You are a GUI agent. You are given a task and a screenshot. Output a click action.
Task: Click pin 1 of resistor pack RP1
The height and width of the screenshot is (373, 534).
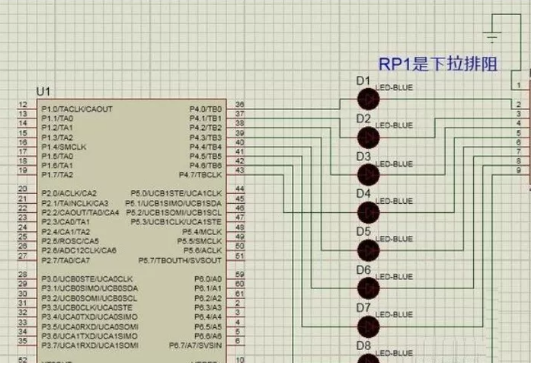519,85
